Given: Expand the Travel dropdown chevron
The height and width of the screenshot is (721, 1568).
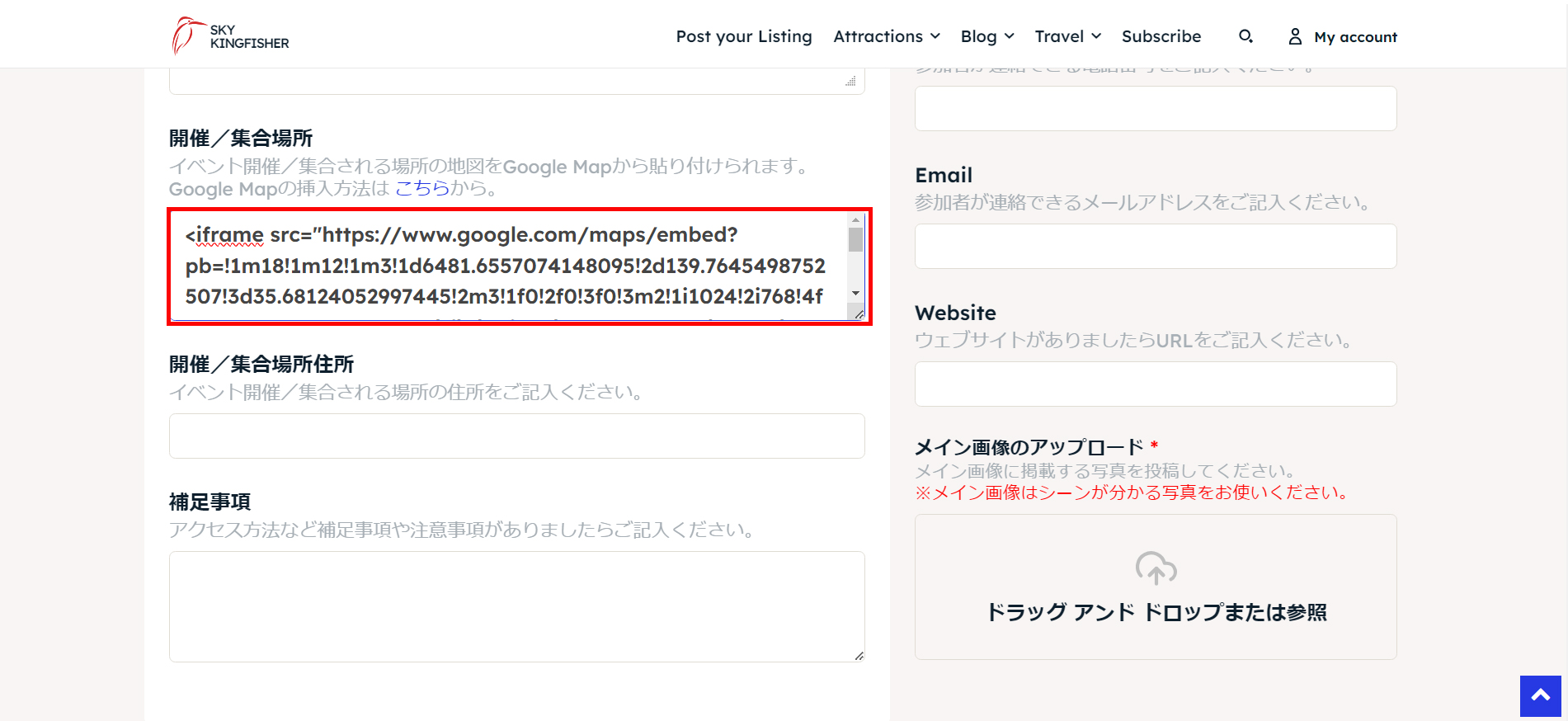Looking at the screenshot, I should (1096, 36).
